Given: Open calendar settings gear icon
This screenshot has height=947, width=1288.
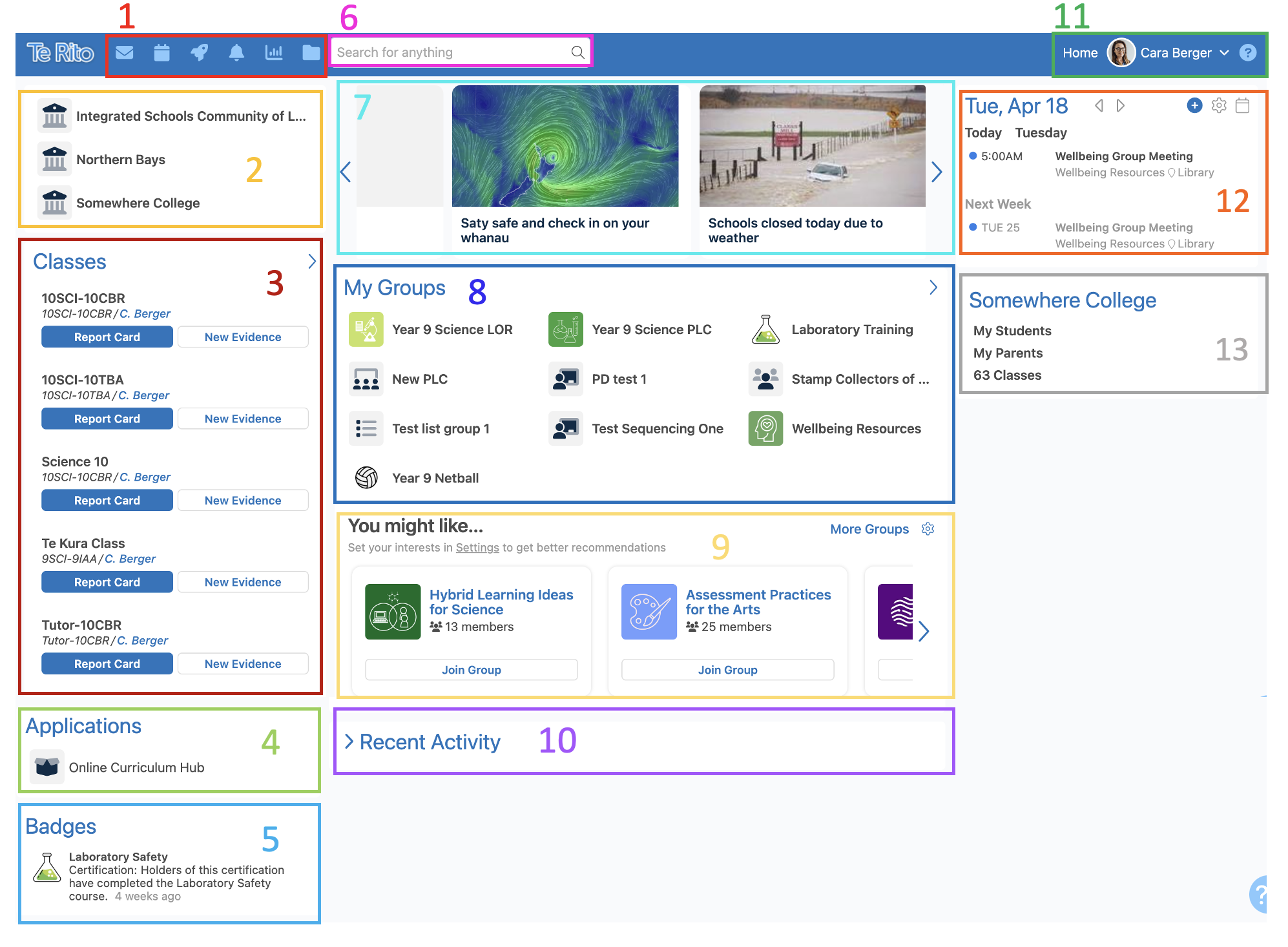Looking at the screenshot, I should [x=1219, y=105].
